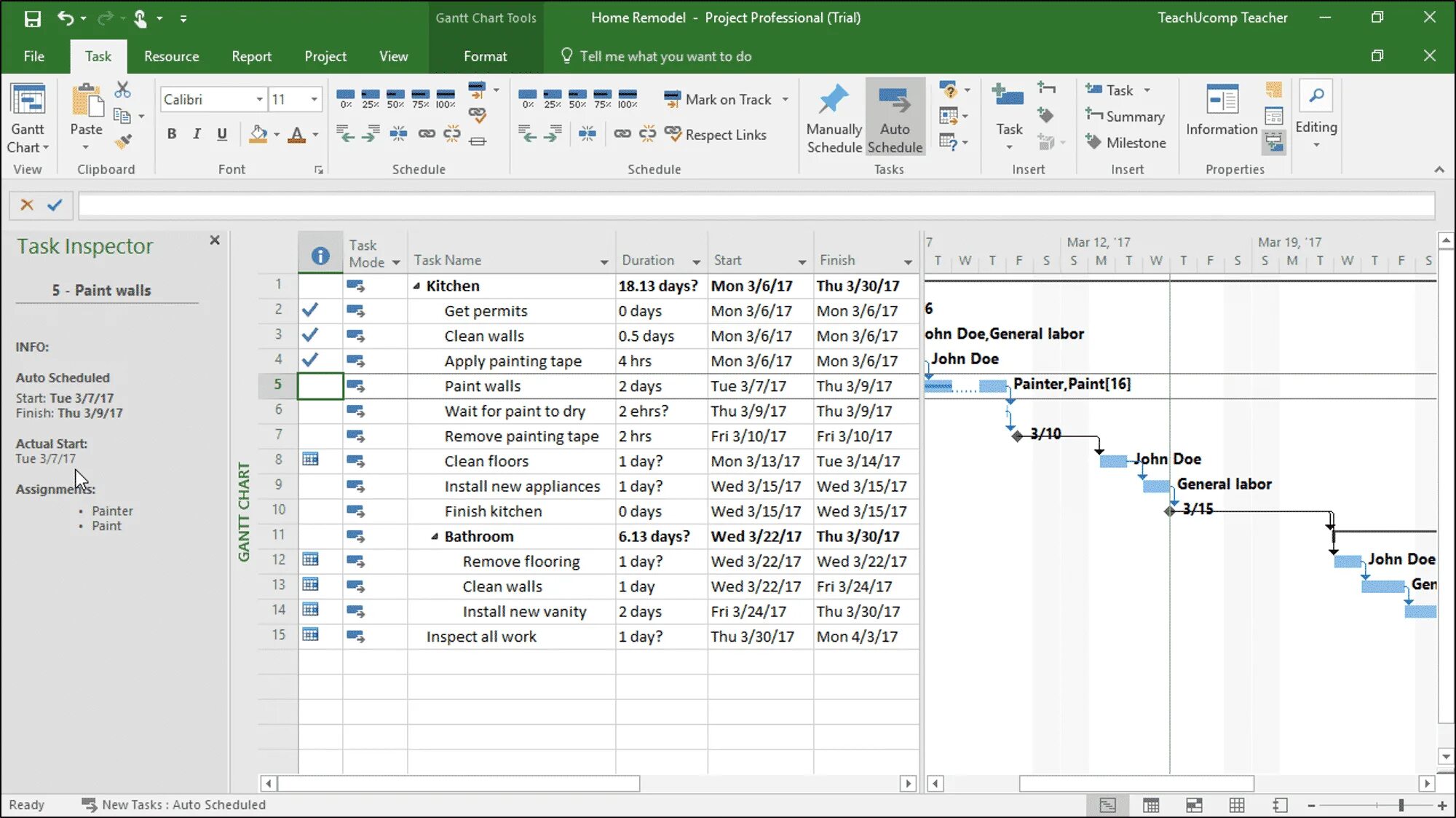The width and height of the screenshot is (1456, 818).
Task: Collapse the Bathroom summary task
Action: pos(435,537)
